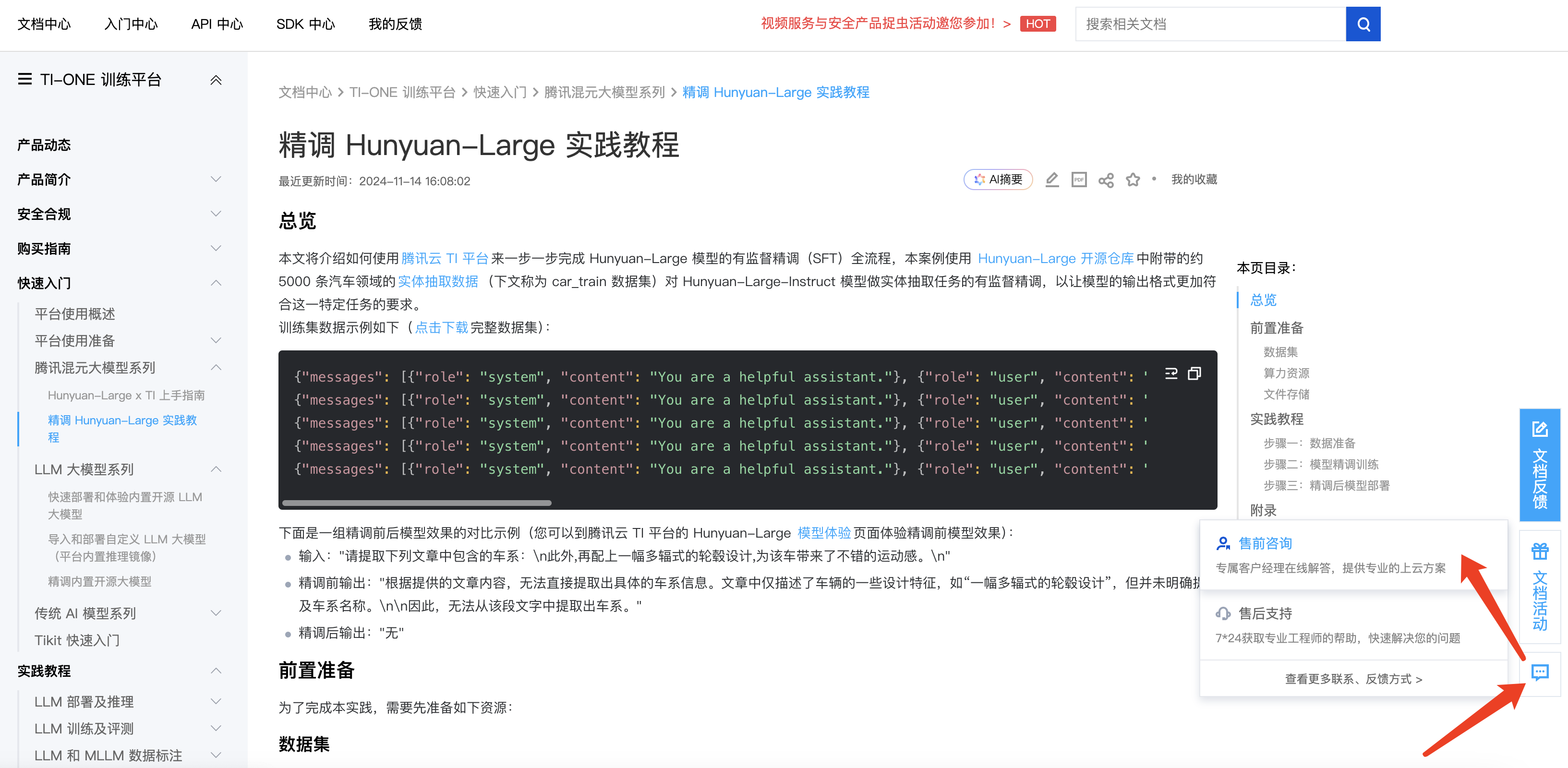
Task: Open Hunyuan-Large x TI 上手指南 item
Action: coord(126,395)
